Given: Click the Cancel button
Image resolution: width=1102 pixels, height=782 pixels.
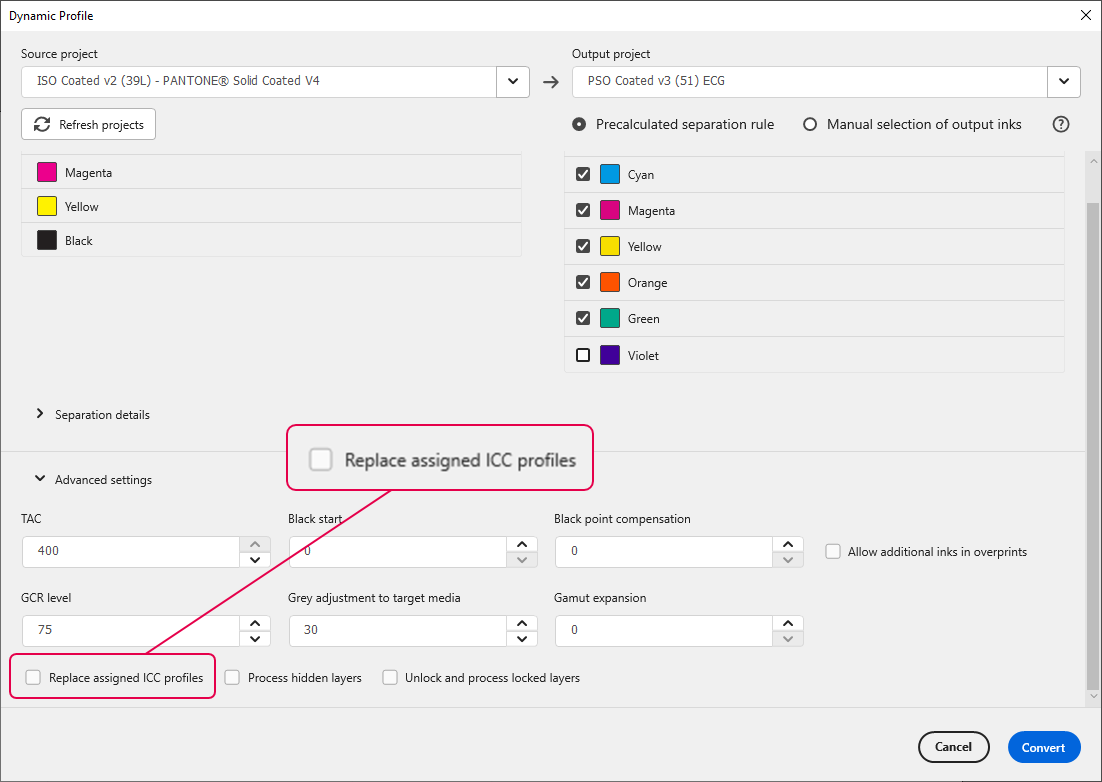Looking at the screenshot, I should pos(954,747).
